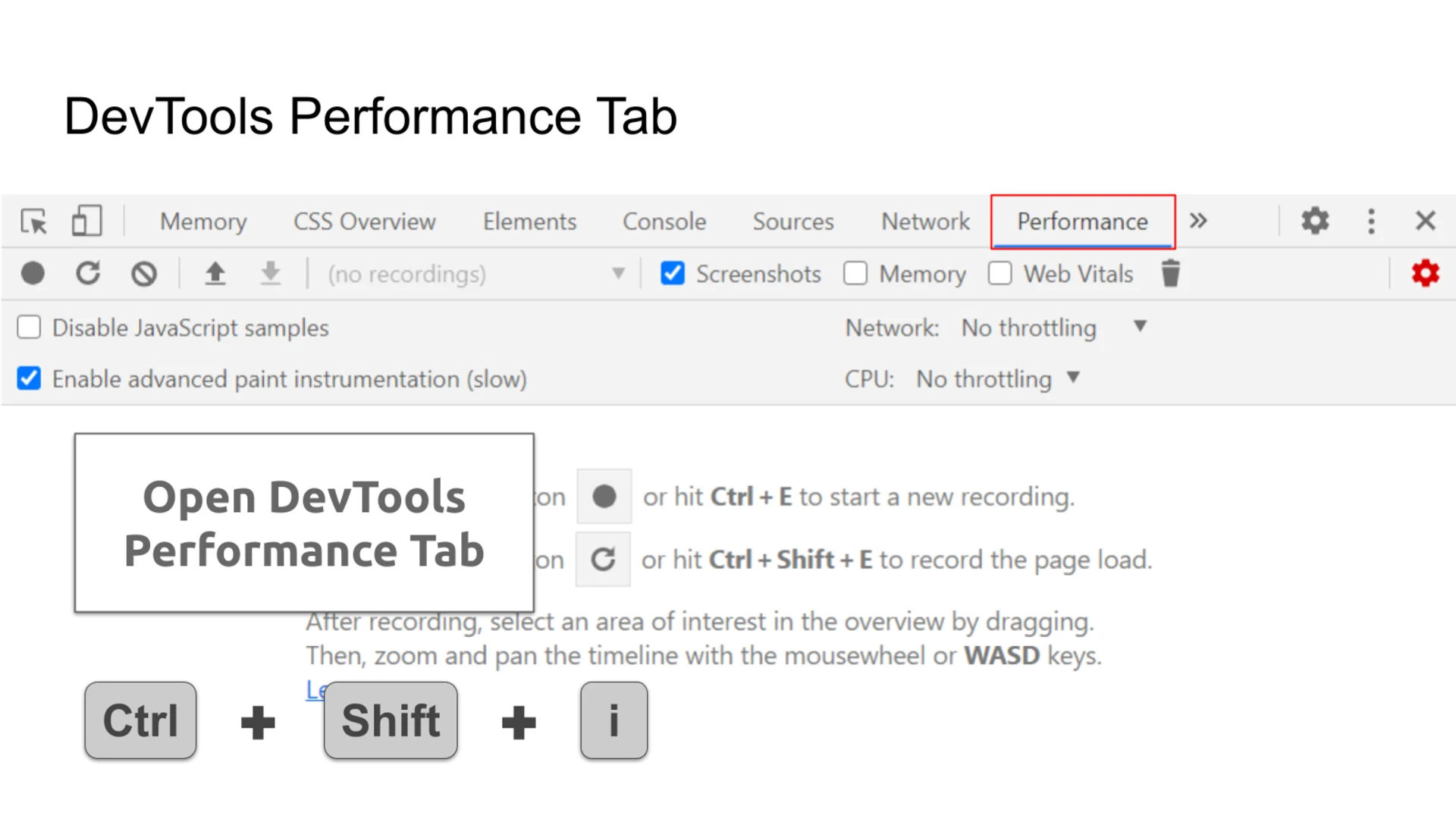Enable the Memory checkbox
This screenshot has width=1456, height=819.
click(855, 274)
